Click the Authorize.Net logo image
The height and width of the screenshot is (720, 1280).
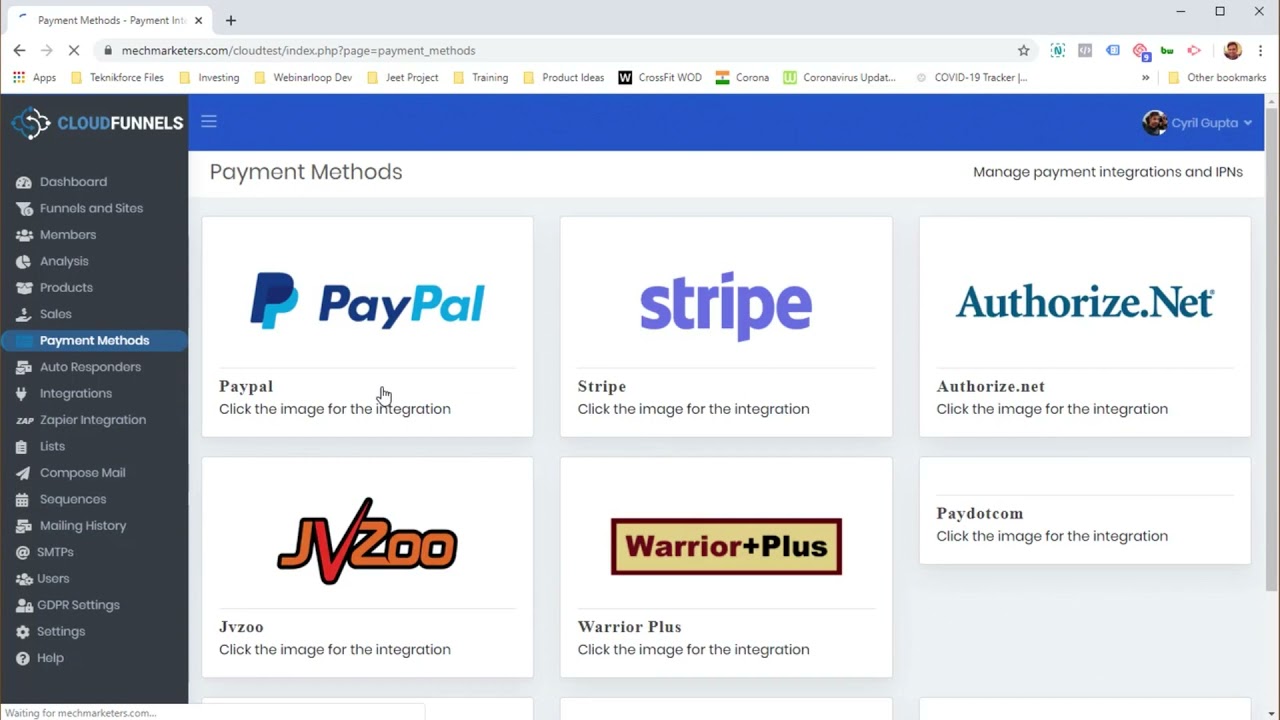coord(1085,301)
